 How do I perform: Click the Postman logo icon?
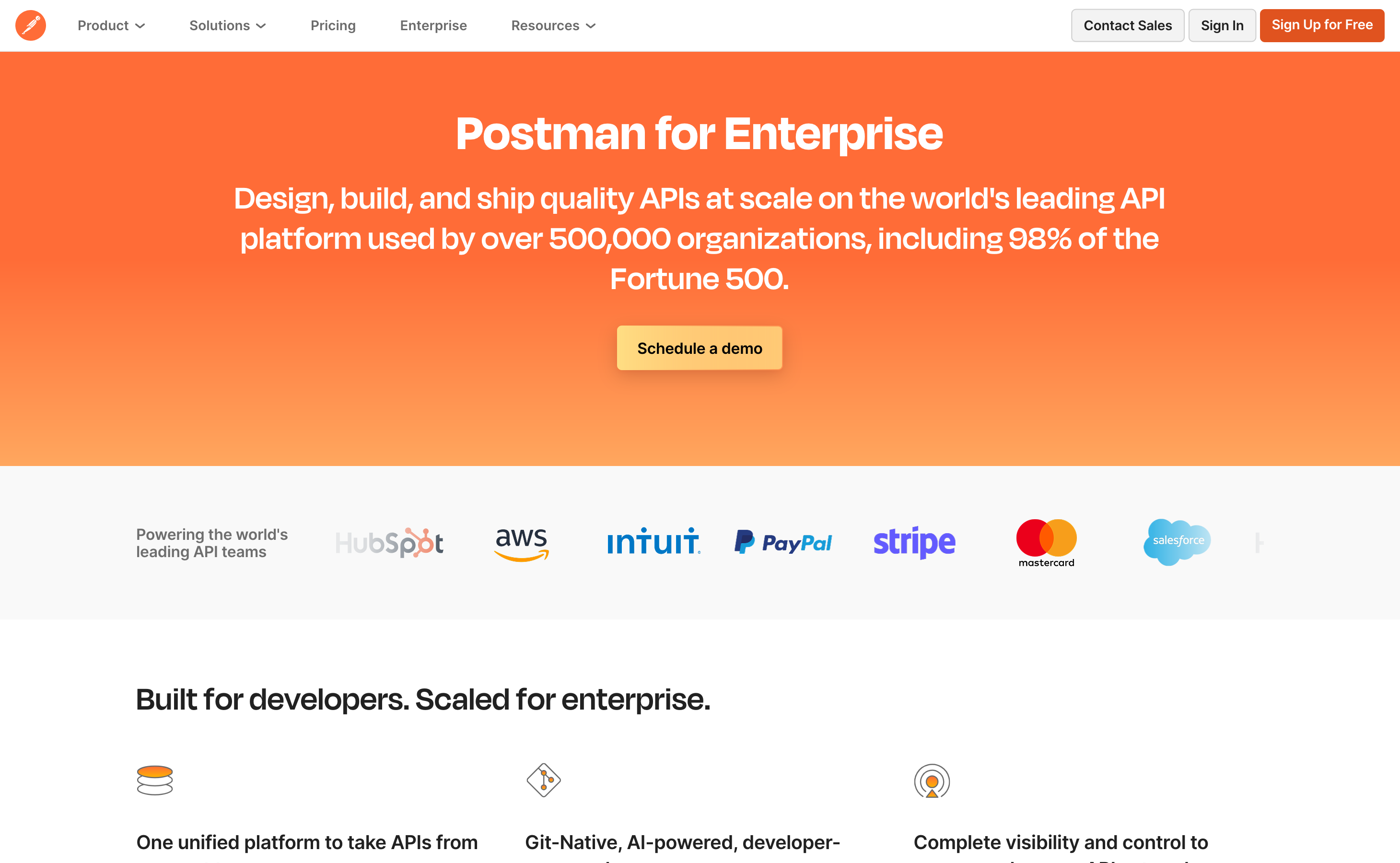pos(31,26)
